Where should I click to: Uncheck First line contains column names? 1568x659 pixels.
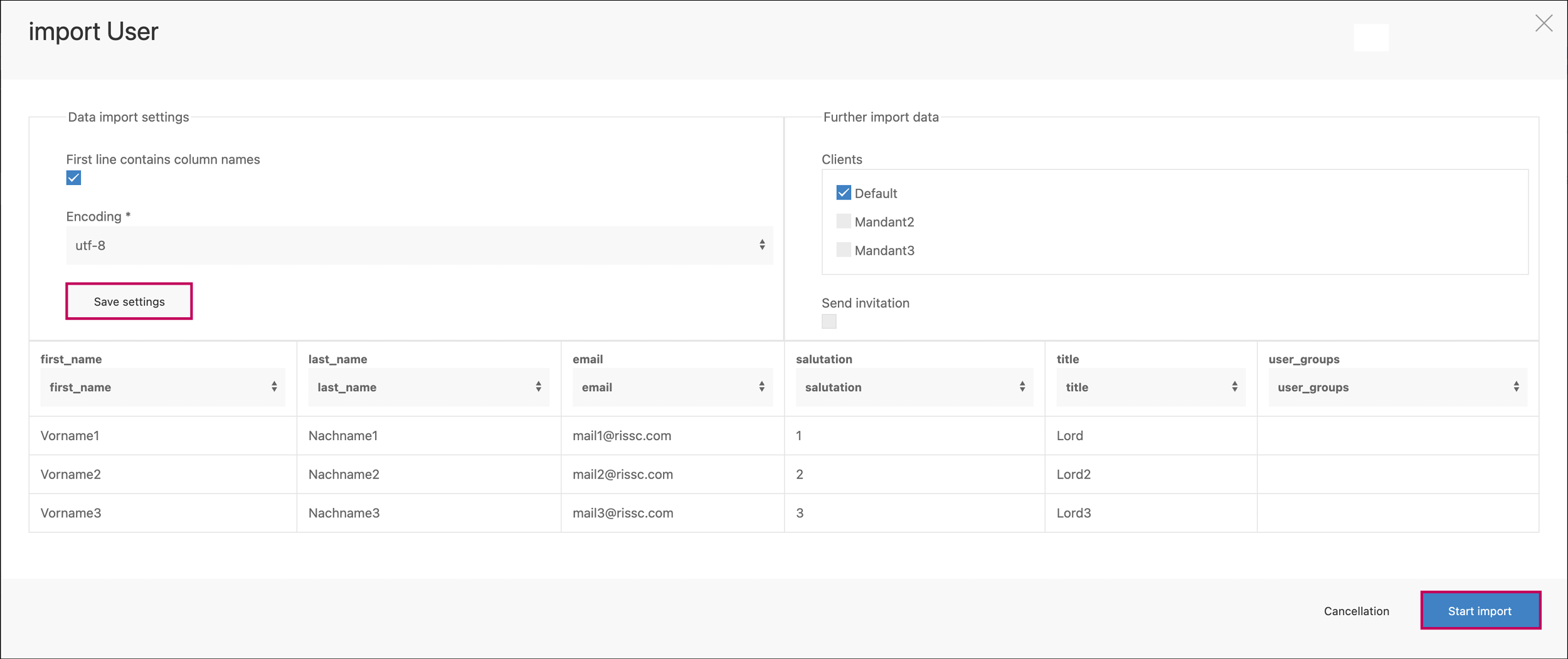(73, 178)
